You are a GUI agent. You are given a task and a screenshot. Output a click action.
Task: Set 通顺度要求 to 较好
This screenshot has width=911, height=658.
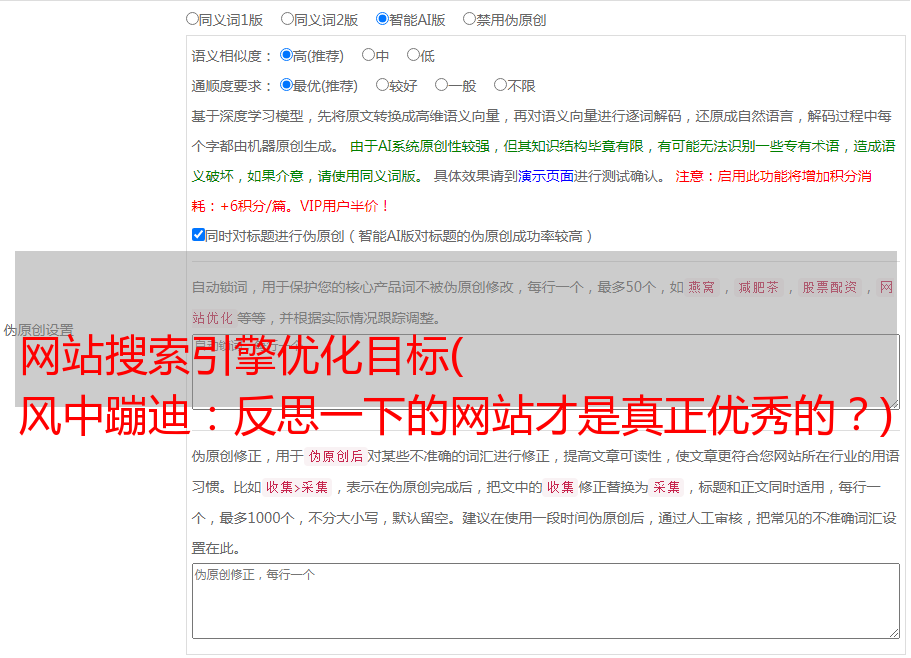382,85
